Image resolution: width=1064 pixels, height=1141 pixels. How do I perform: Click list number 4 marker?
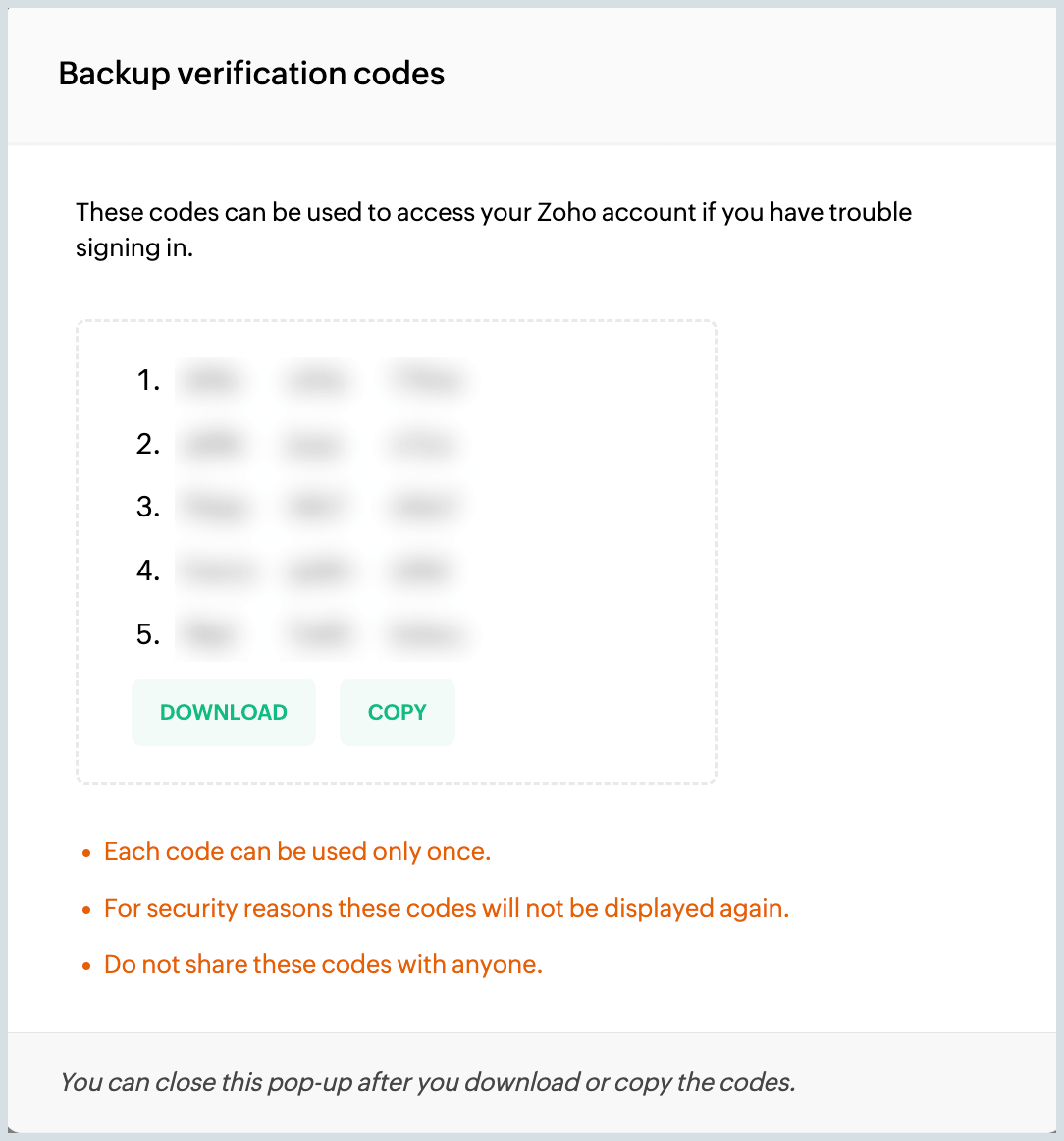[x=148, y=570]
